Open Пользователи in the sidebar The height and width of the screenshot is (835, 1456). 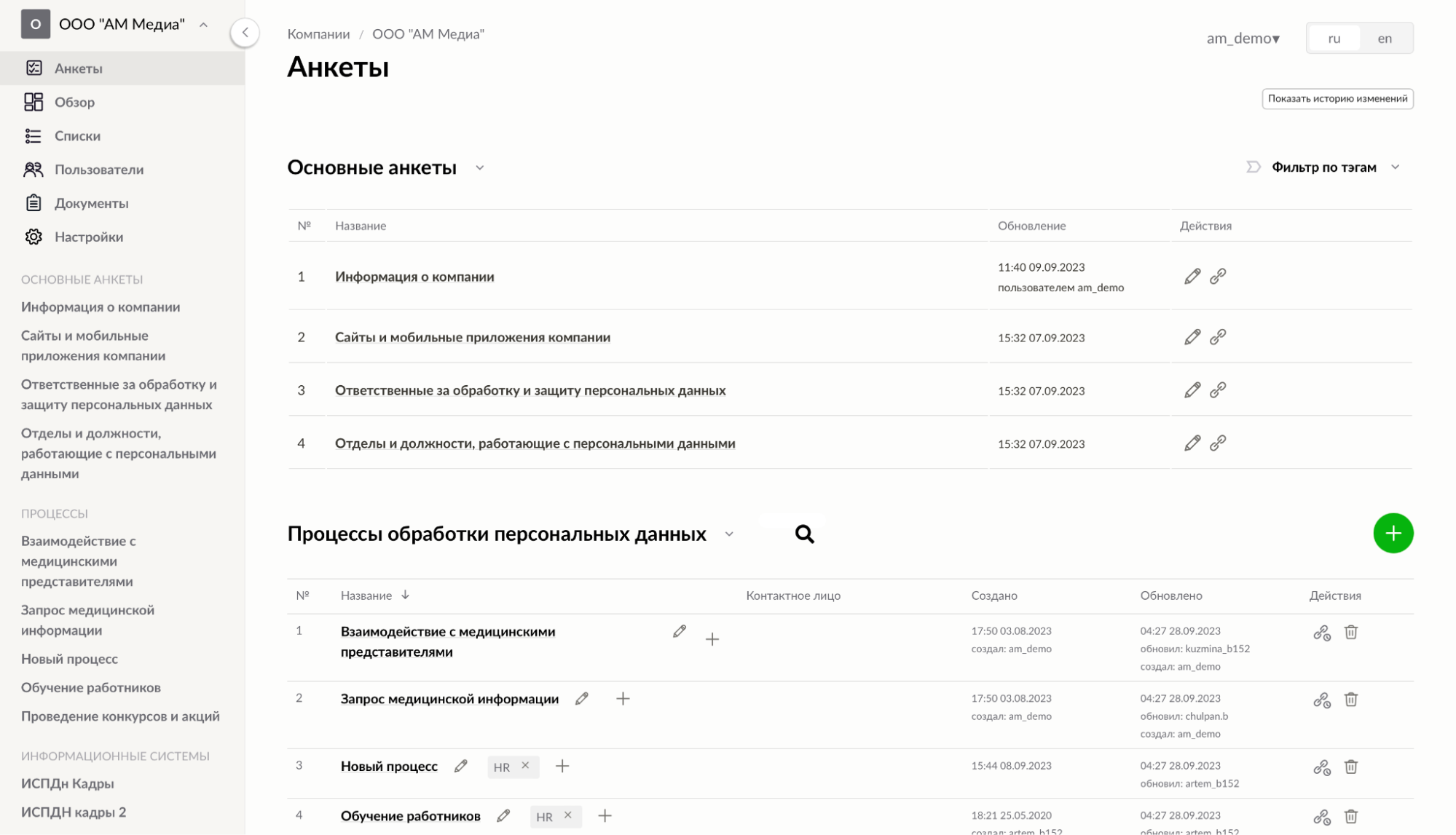pos(99,170)
